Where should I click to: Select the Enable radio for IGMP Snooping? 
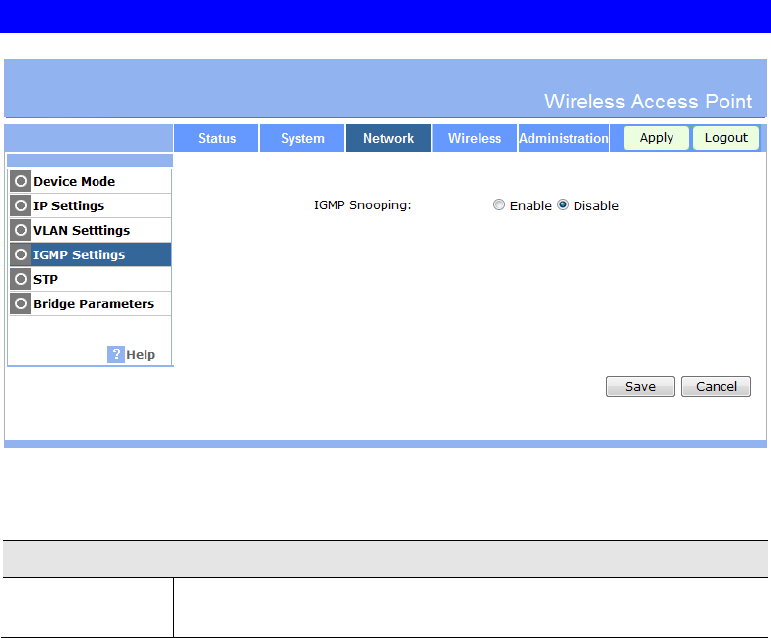pyautogui.click(x=499, y=205)
